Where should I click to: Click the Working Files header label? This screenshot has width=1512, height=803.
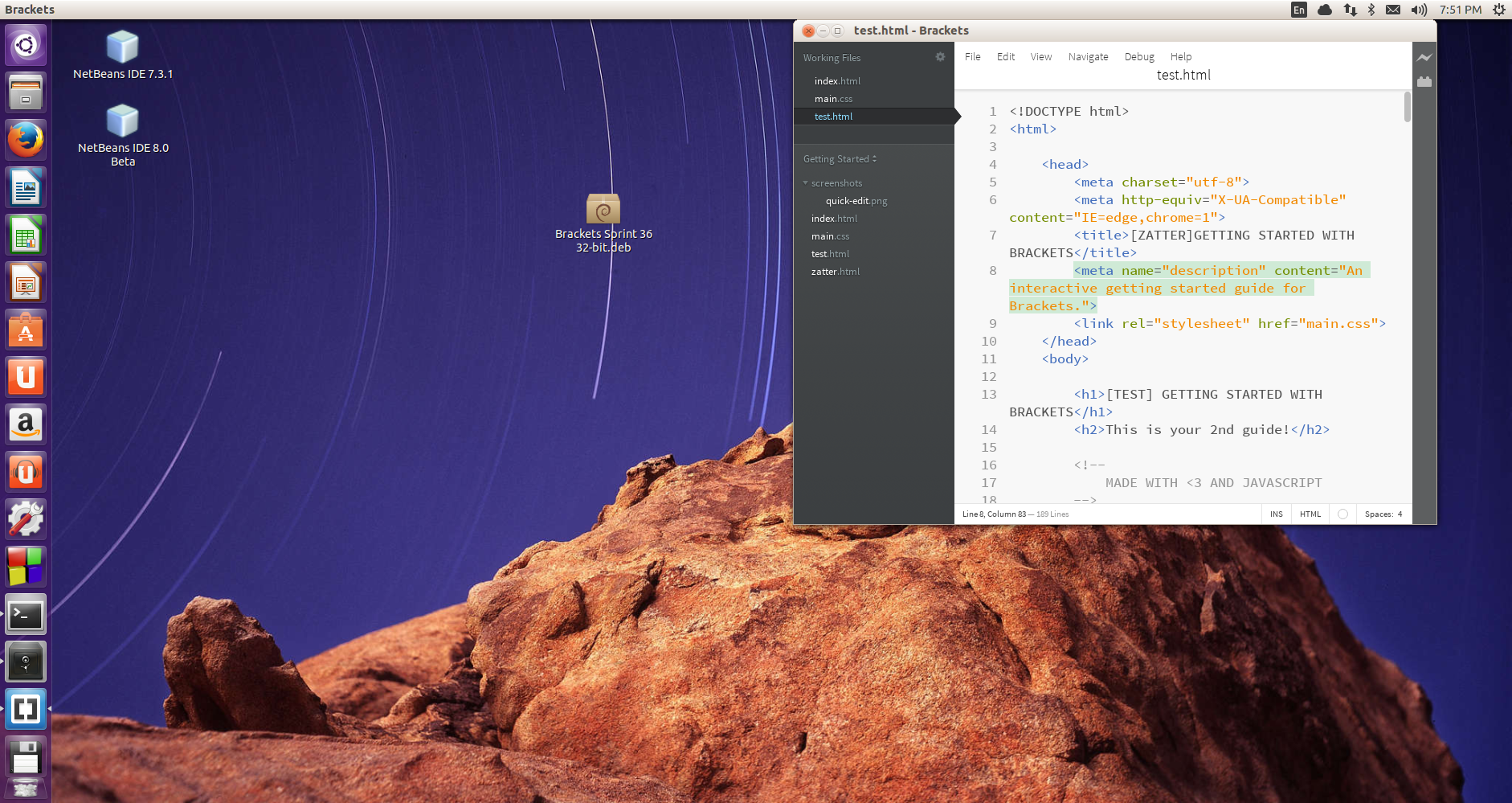pyautogui.click(x=832, y=58)
